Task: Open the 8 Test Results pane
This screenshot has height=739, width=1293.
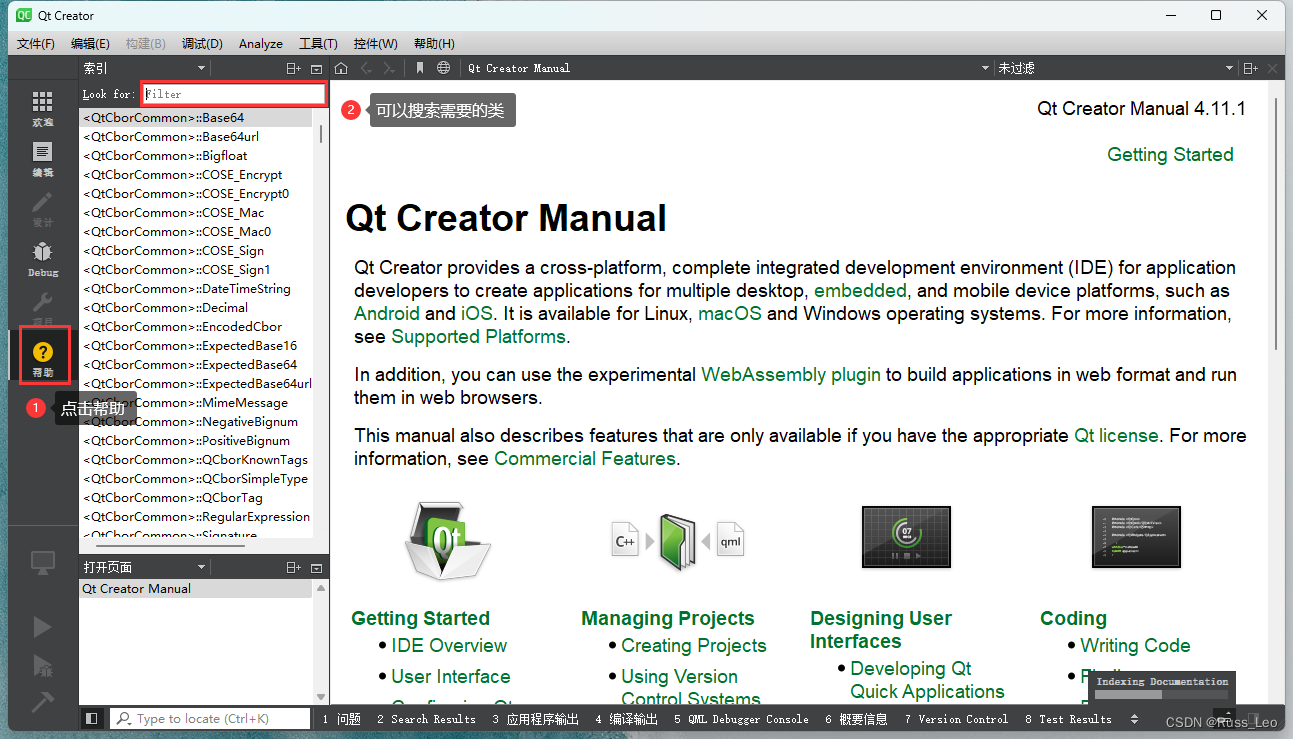Action: coord(1068,719)
